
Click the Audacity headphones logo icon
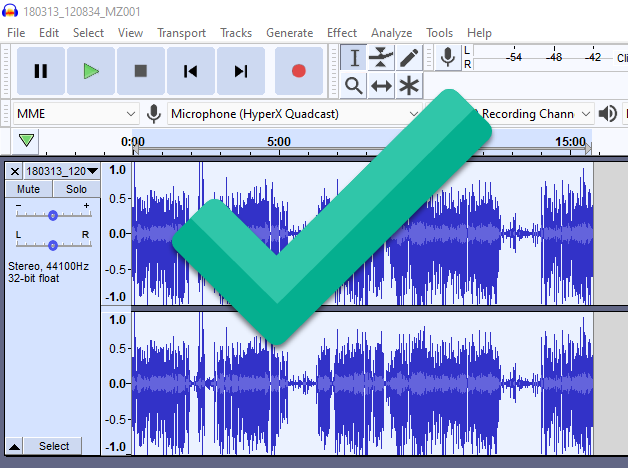(x=10, y=10)
